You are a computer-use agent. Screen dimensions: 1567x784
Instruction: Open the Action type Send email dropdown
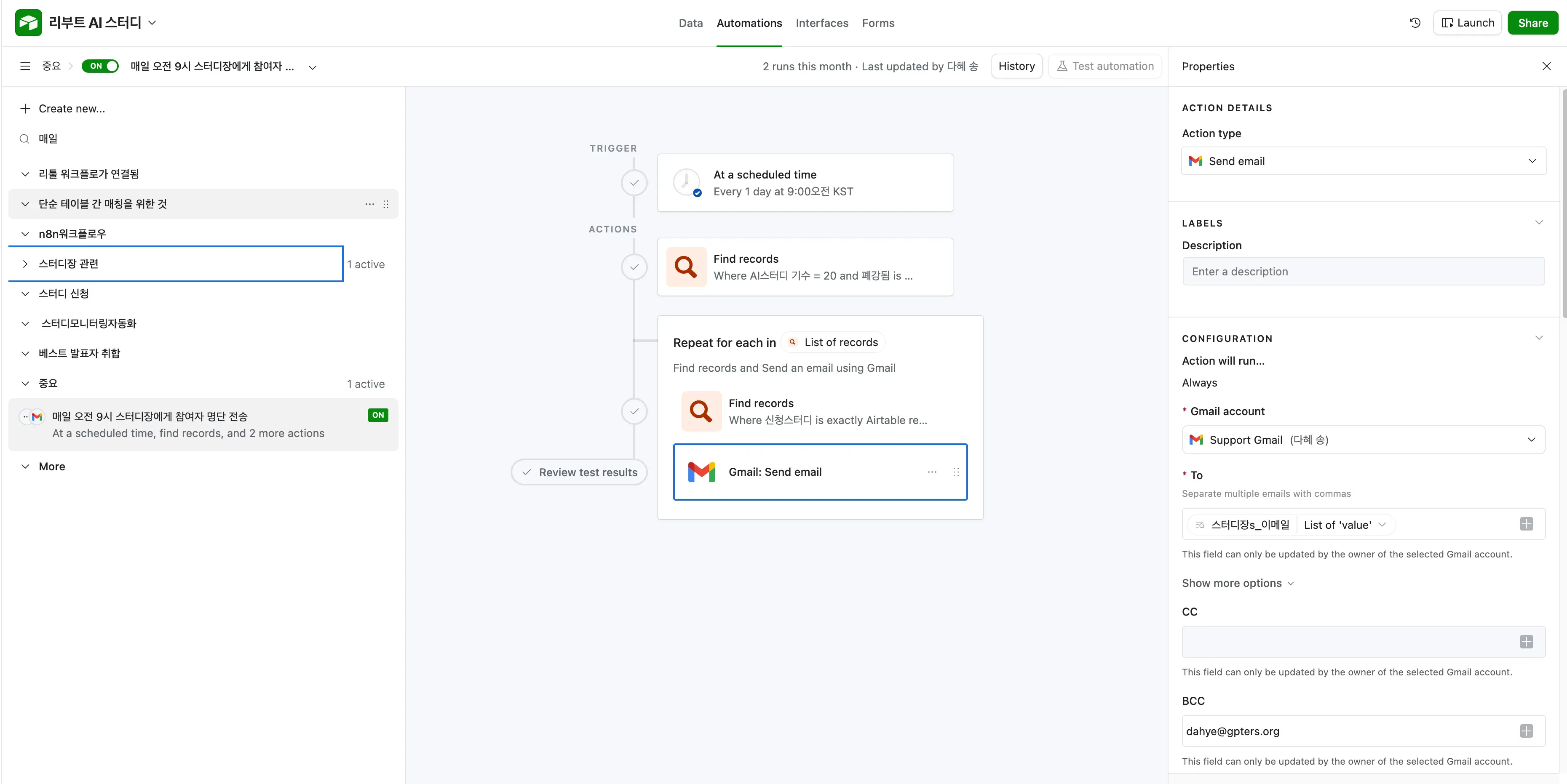[x=1363, y=161]
